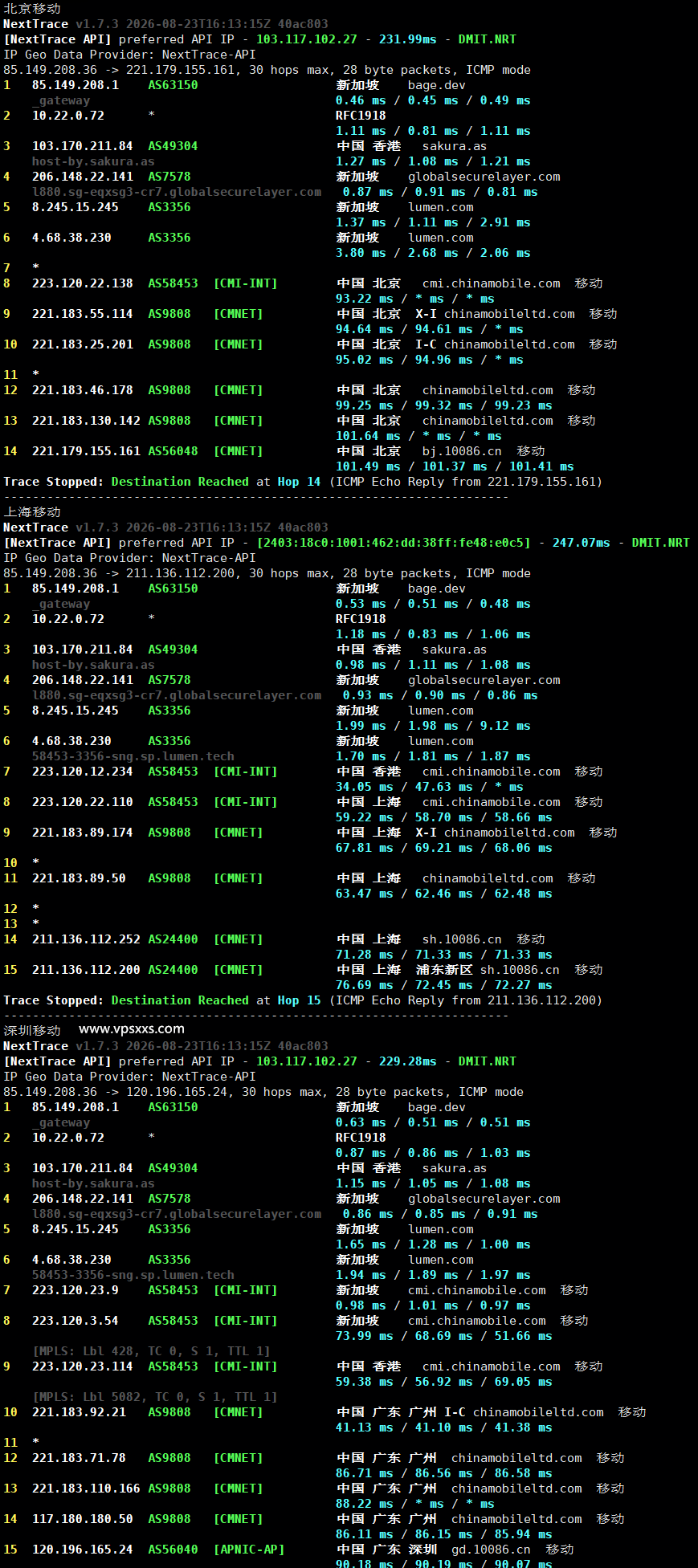Image resolution: width=698 pixels, height=1568 pixels.
Task: Select latency 86.71 ms
Action: click(x=365, y=1473)
